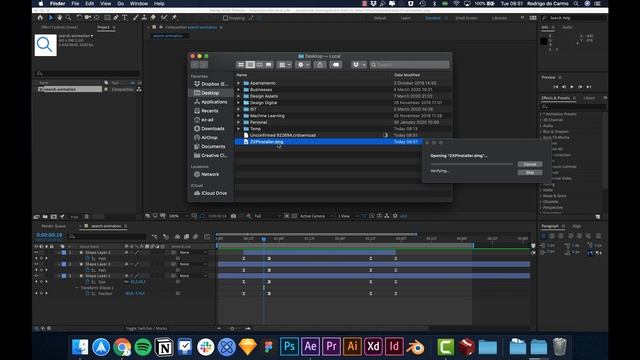Expand the Apartamento folder

tap(238, 83)
